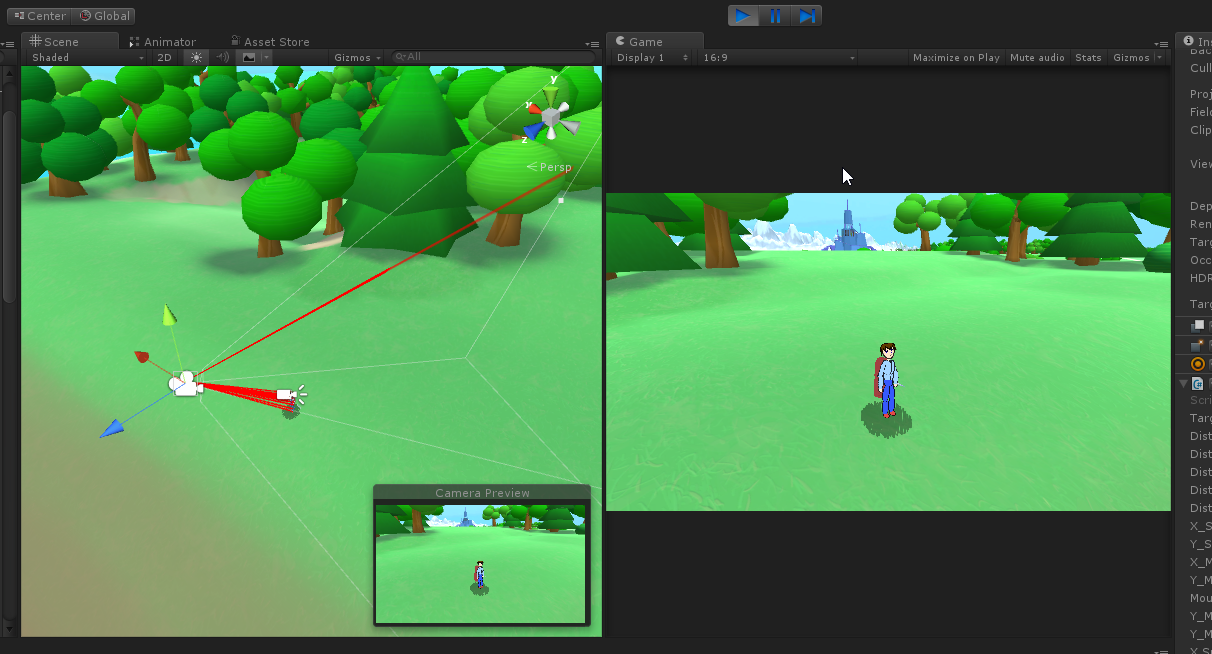Pause the game with the Pause button
This screenshot has height=654, width=1212.
pyautogui.click(x=775, y=16)
